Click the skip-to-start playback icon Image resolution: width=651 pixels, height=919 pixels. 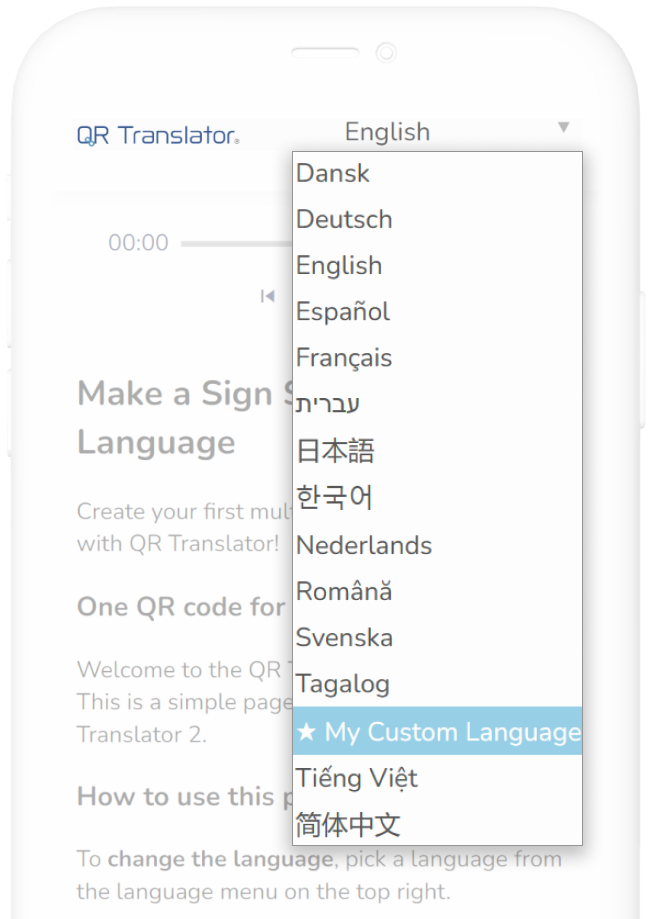[266, 296]
